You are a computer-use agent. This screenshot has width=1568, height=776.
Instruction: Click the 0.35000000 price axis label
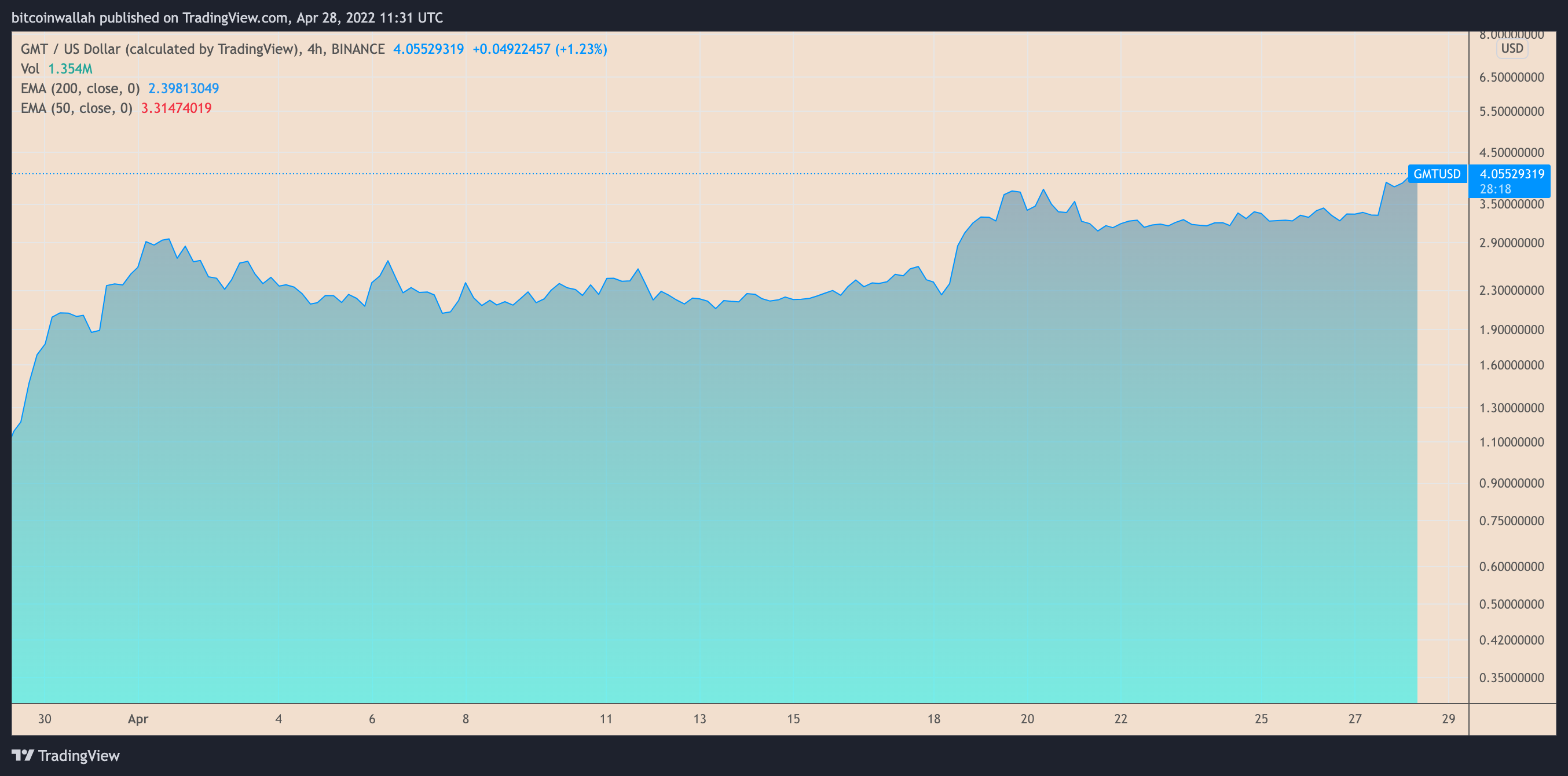click(1511, 678)
